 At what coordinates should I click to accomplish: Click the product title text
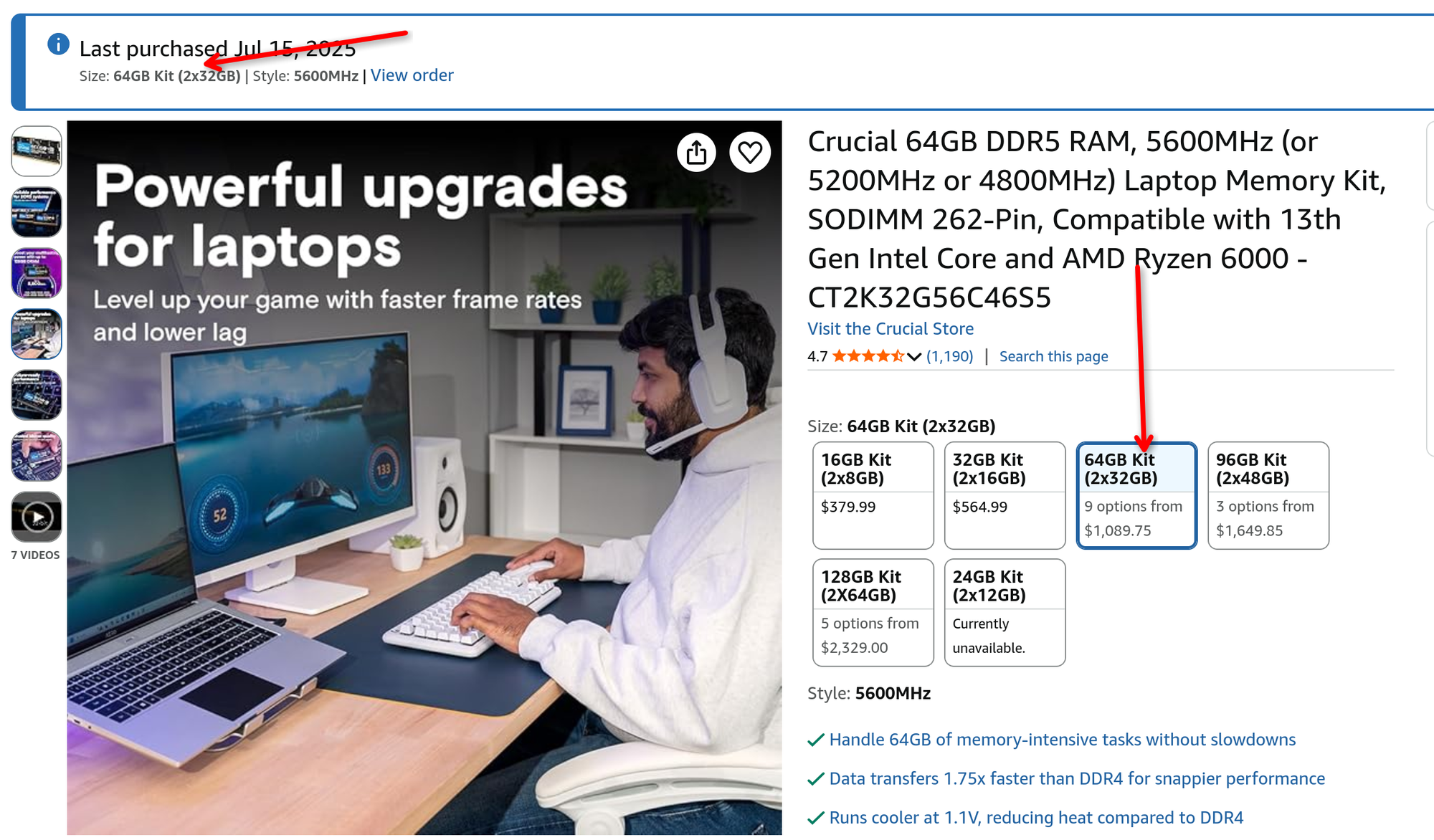coord(1097,219)
